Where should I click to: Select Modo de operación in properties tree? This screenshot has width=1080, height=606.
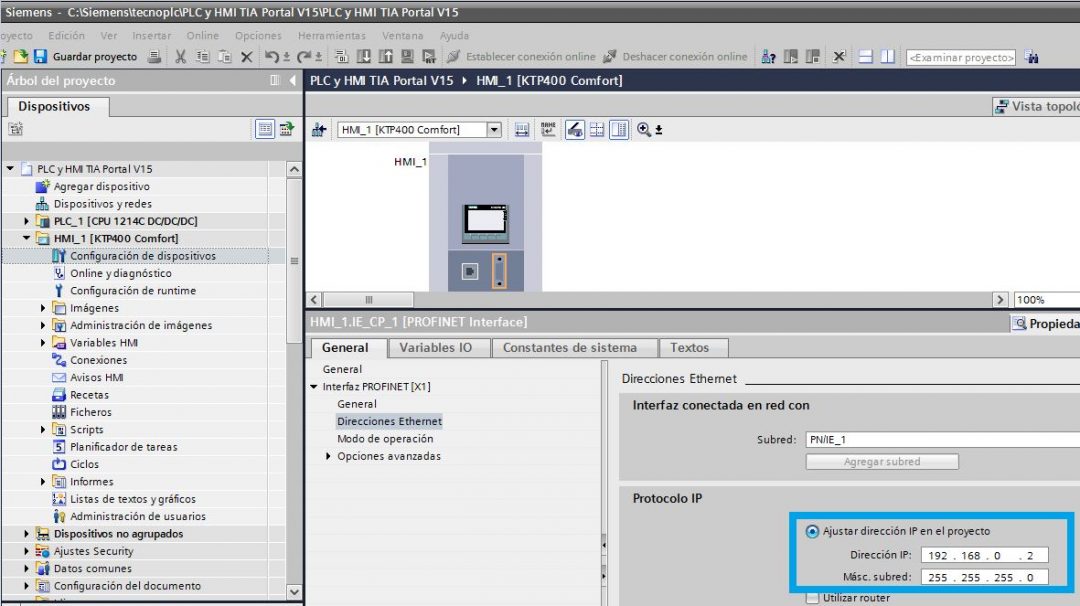385,439
